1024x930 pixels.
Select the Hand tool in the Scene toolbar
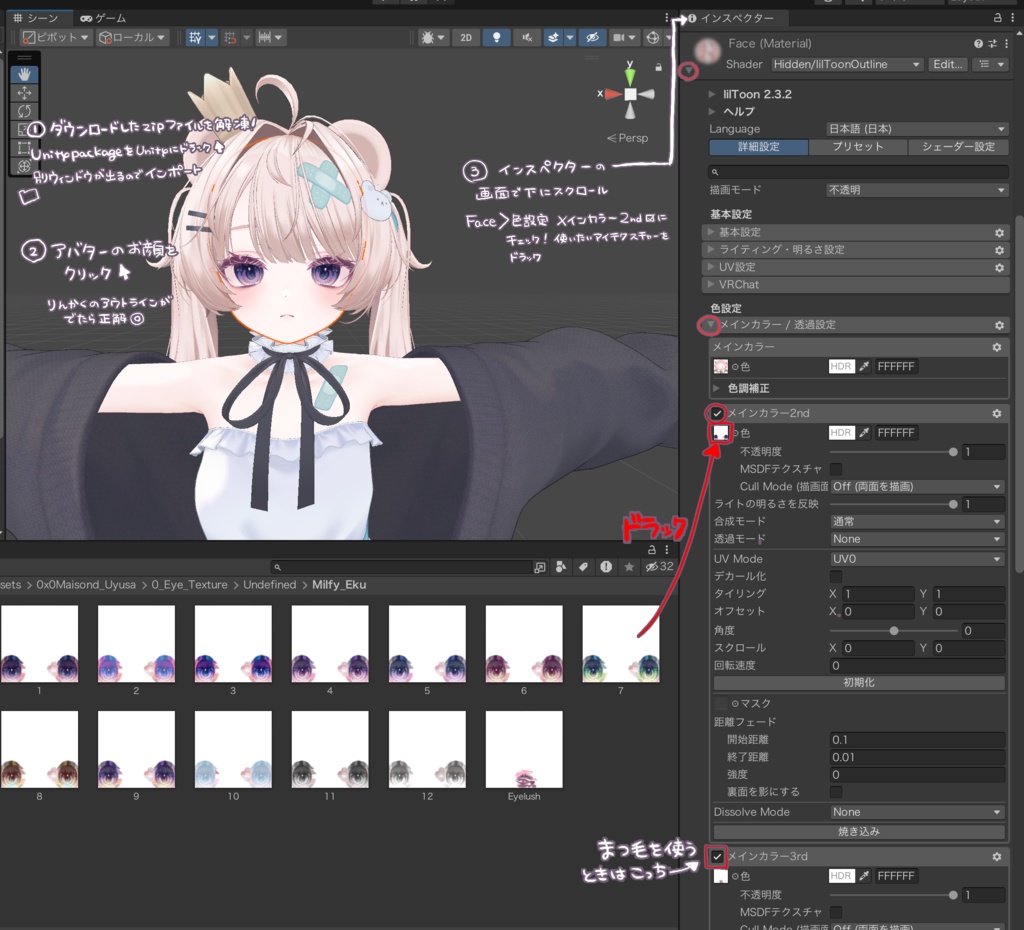(x=24, y=72)
